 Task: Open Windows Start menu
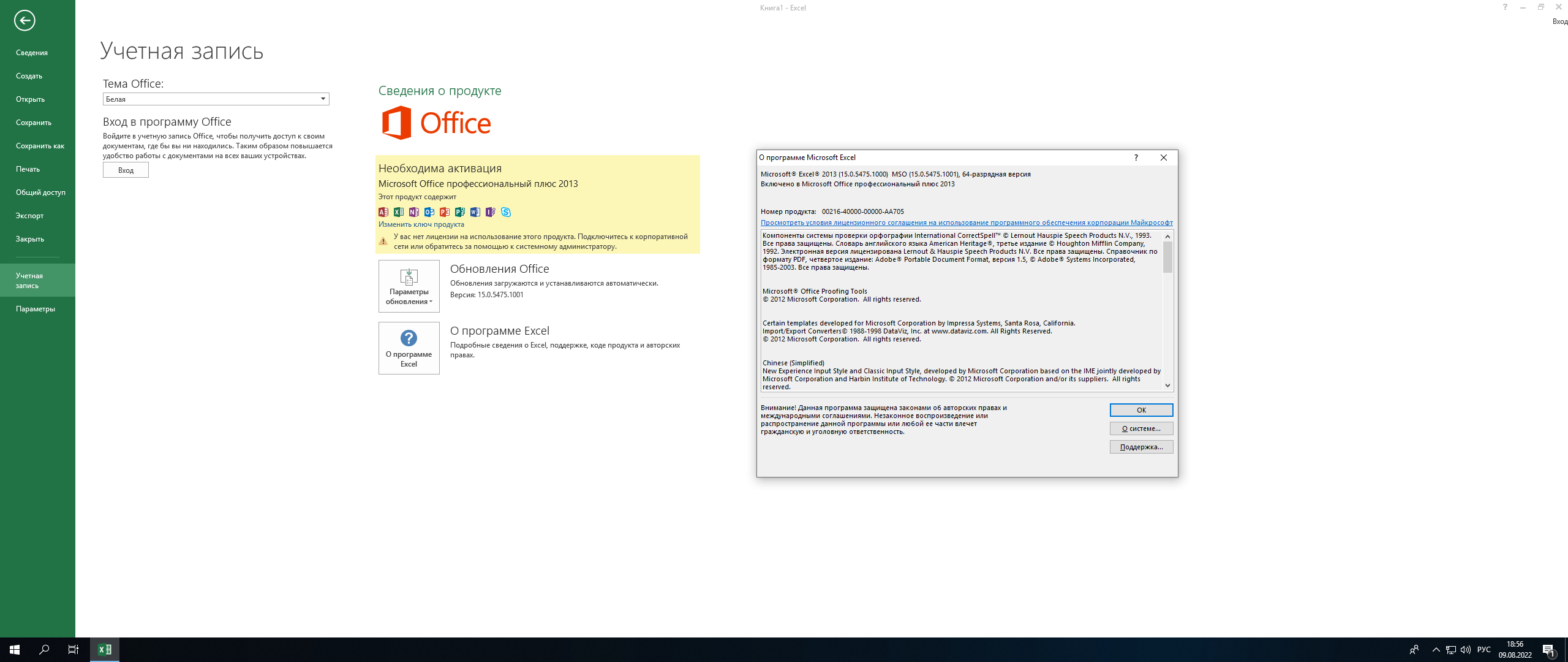(x=15, y=650)
